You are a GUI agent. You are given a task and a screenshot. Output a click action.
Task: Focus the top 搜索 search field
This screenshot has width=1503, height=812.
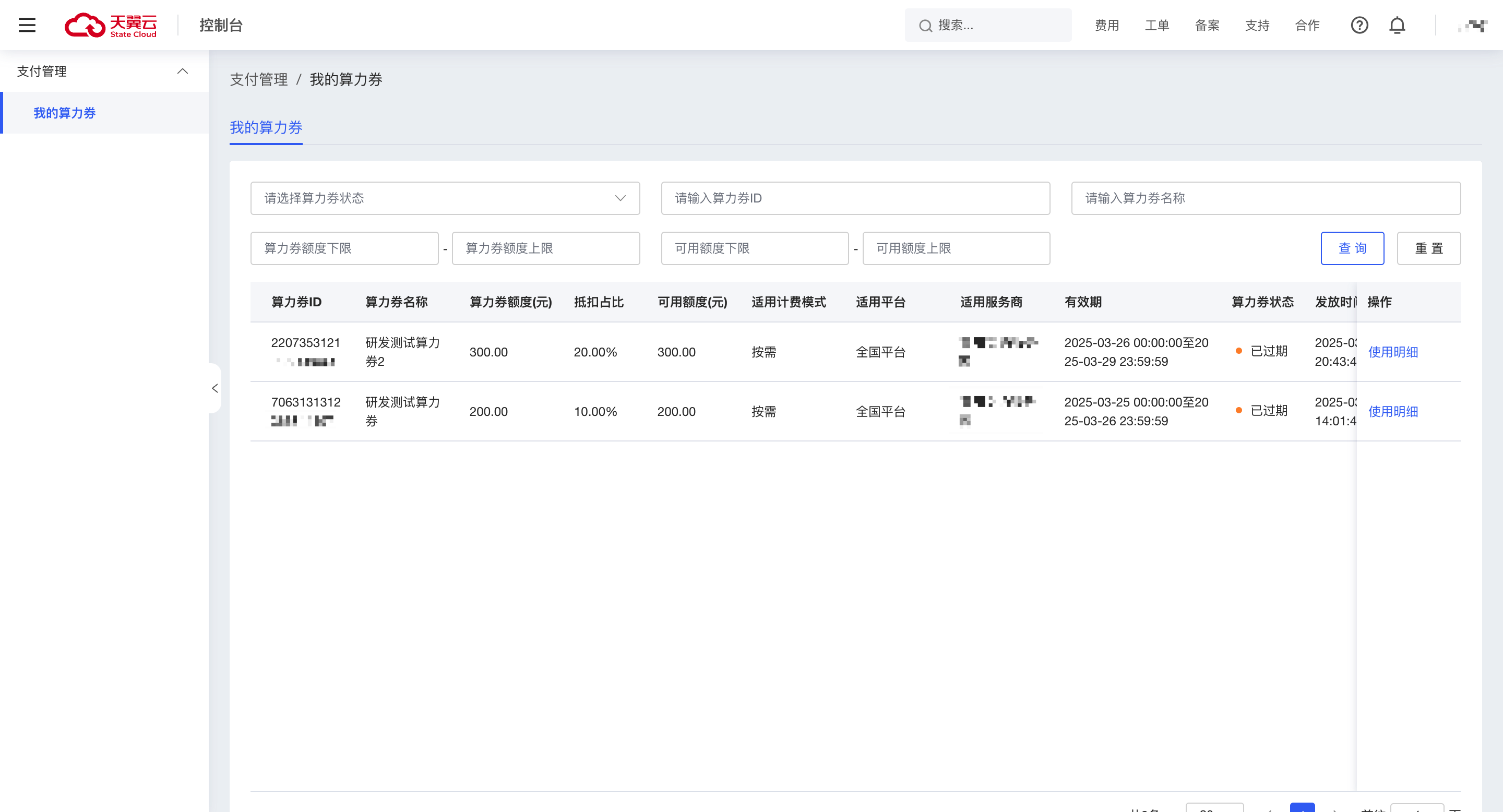(988, 25)
